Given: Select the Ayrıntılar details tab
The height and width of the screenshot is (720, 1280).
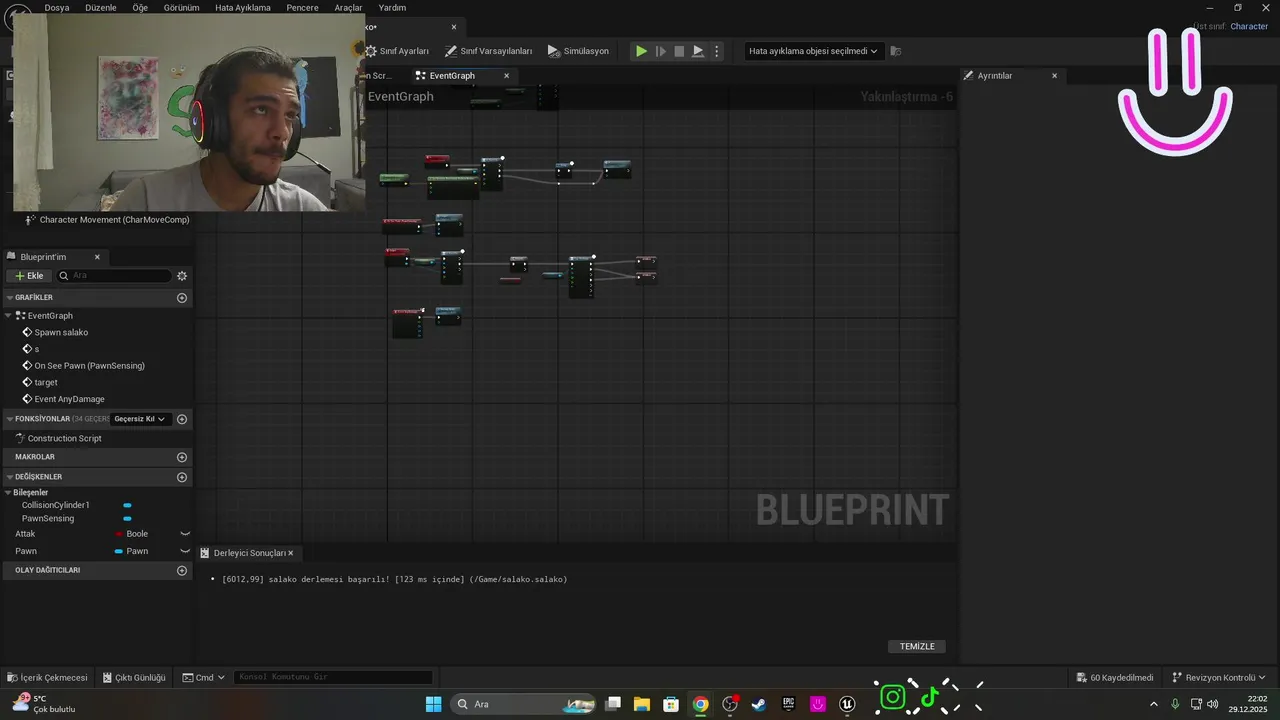Looking at the screenshot, I should tap(995, 76).
